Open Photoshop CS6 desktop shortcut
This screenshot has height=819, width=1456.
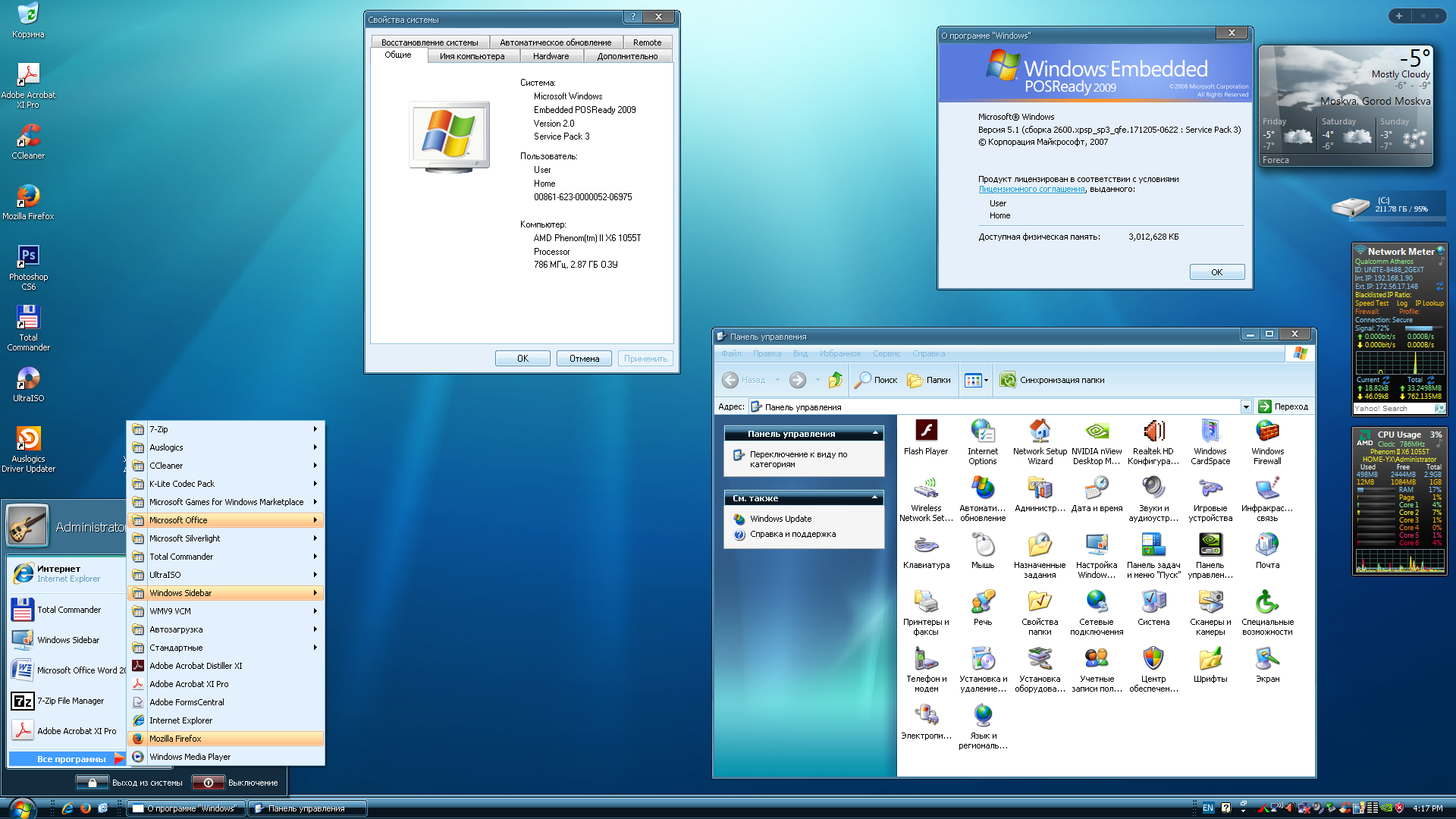click(x=28, y=268)
